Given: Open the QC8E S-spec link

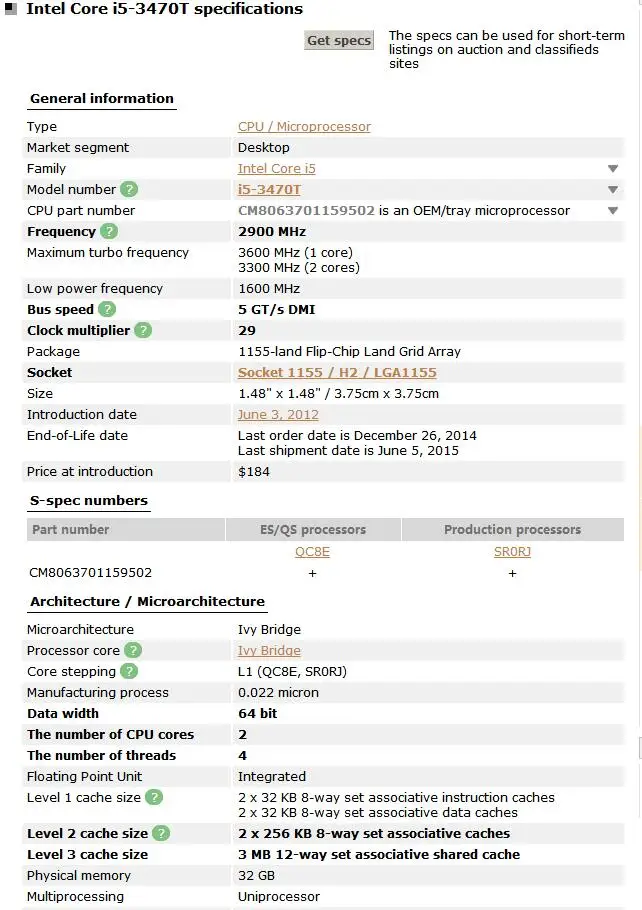Looking at the screenshot, I should (x=312, y=551).
